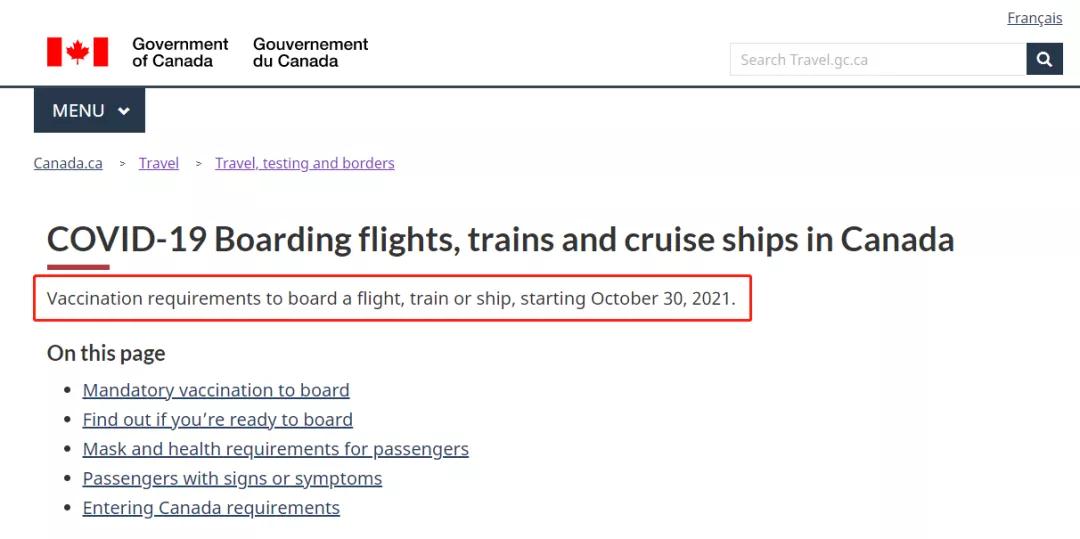Image resolution: width=1080 pixels, height=539 pixels.
Task: Go to Passengers with signs or symptoms
Action: coord(232,478)
